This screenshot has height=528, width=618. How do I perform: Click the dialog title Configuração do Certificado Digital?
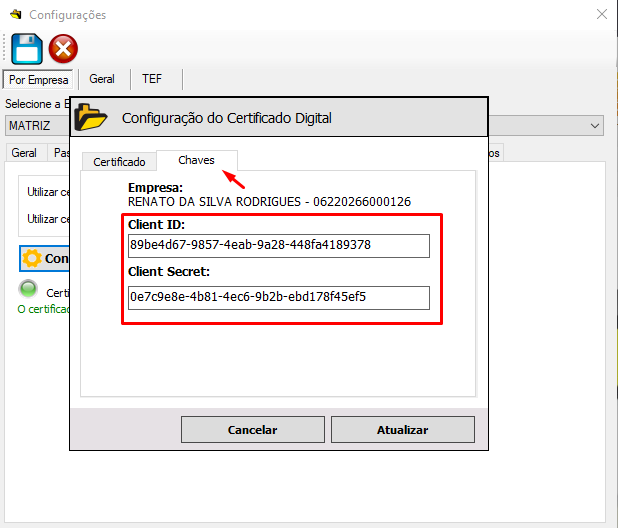pyautogui.click(x=226, y=118)
